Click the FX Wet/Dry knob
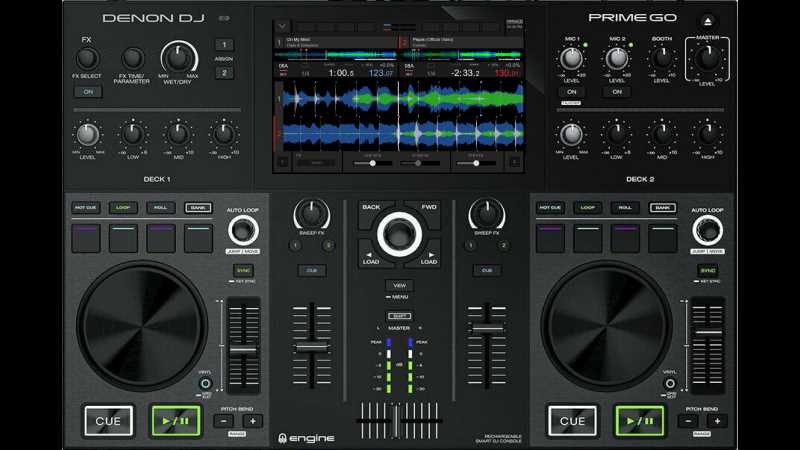This screenshot has height=450, width=800. [x=178, y=57]
